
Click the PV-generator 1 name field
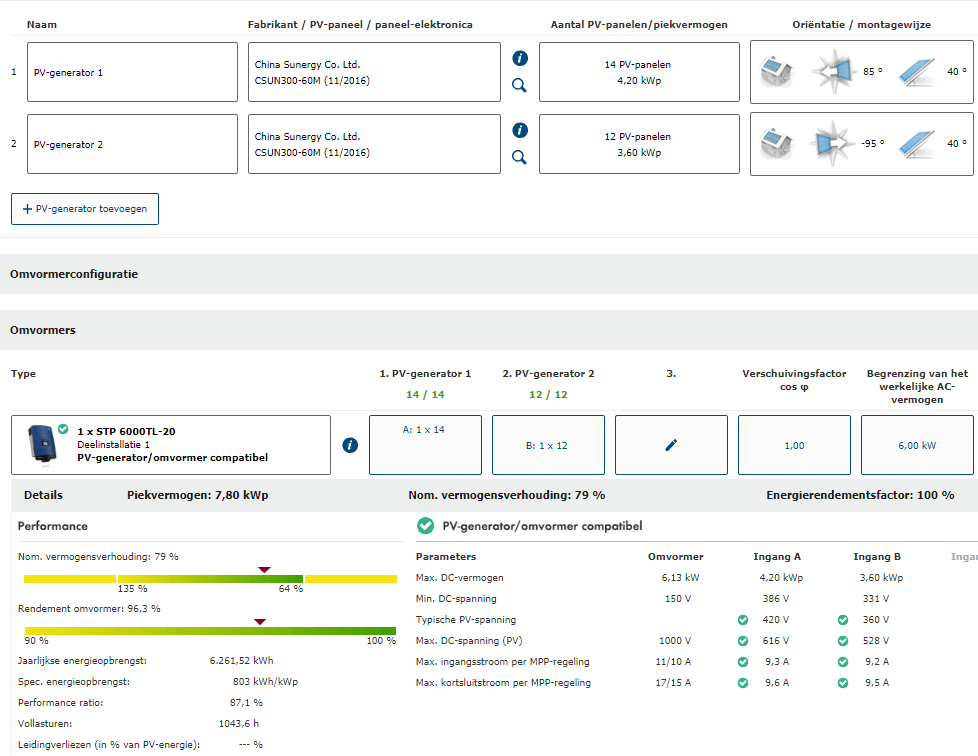[x=132, y=72]
